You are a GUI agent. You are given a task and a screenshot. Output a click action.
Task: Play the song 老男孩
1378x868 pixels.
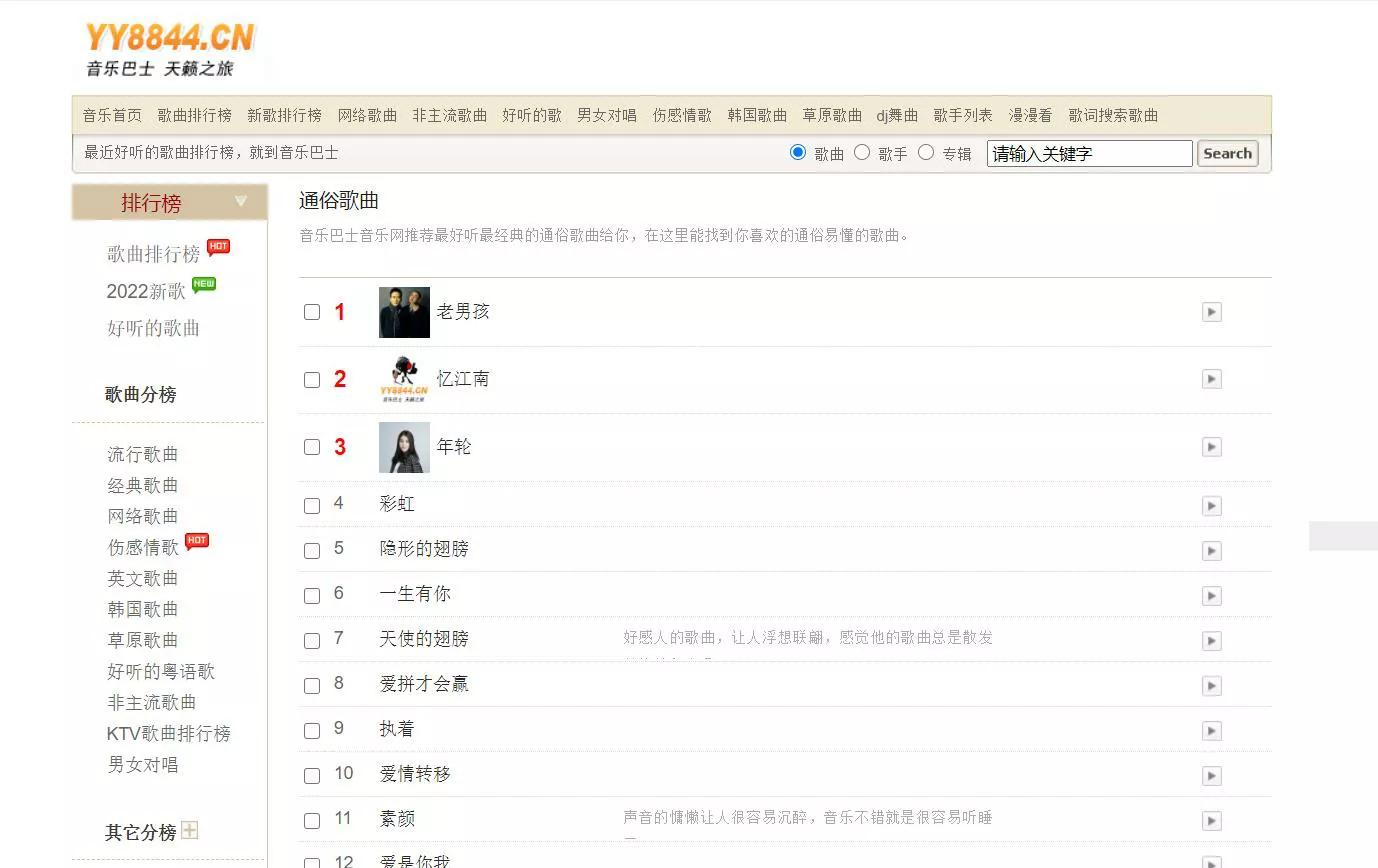coord(1211,312)
